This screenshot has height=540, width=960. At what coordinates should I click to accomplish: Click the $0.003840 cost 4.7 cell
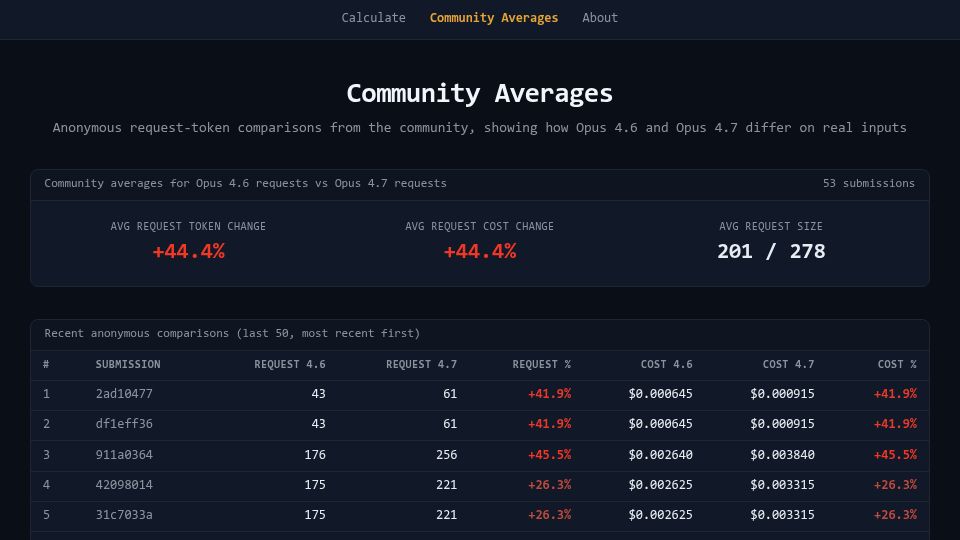782,455
